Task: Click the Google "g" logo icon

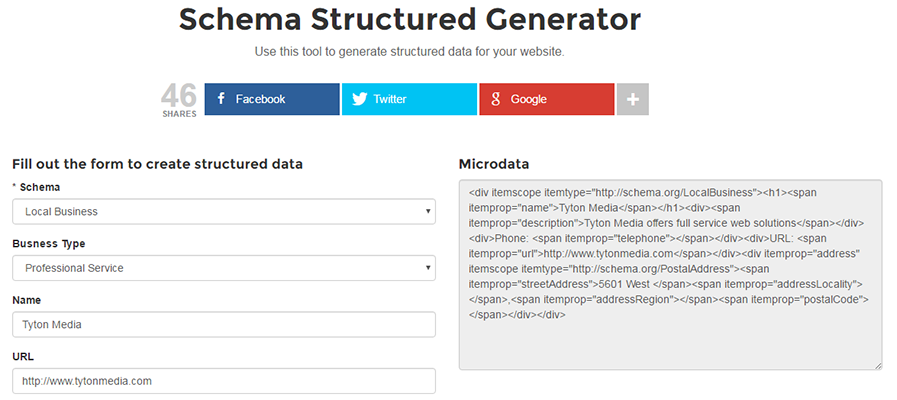Action: [x=495, y=99]
